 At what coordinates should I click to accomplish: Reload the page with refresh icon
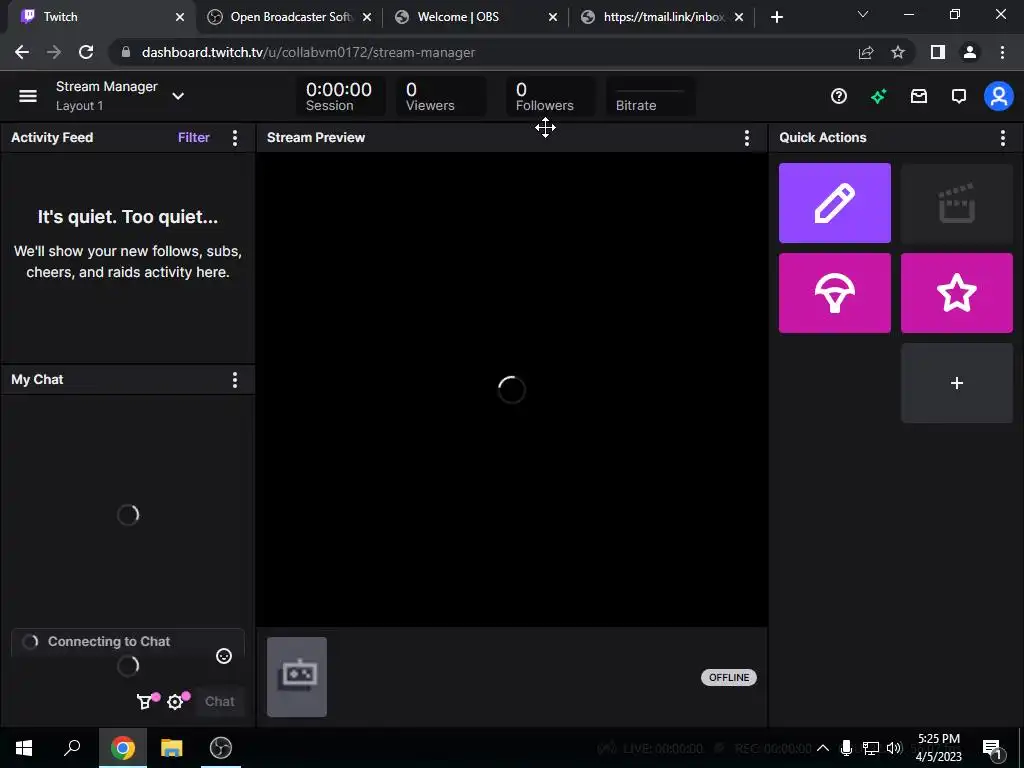click(x=86, y=52)
